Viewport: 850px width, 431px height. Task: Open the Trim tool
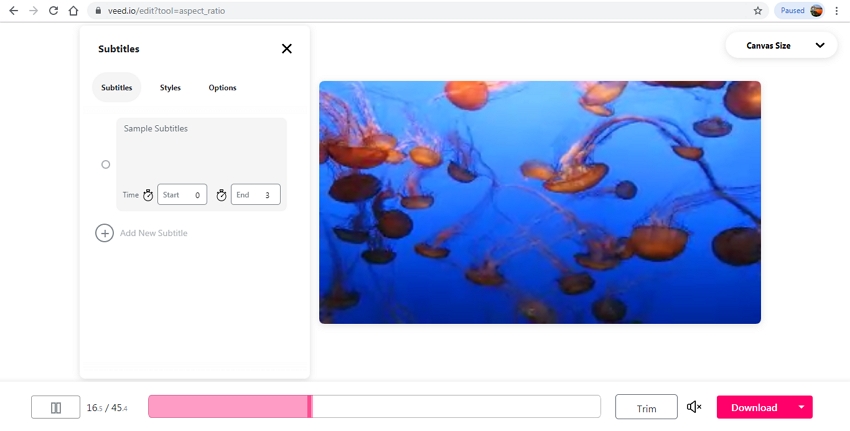click(646, 407)
